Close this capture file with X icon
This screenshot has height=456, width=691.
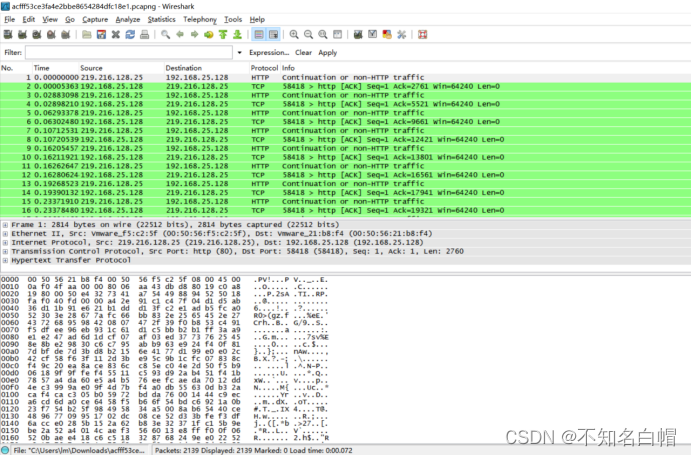coord(116,34)
